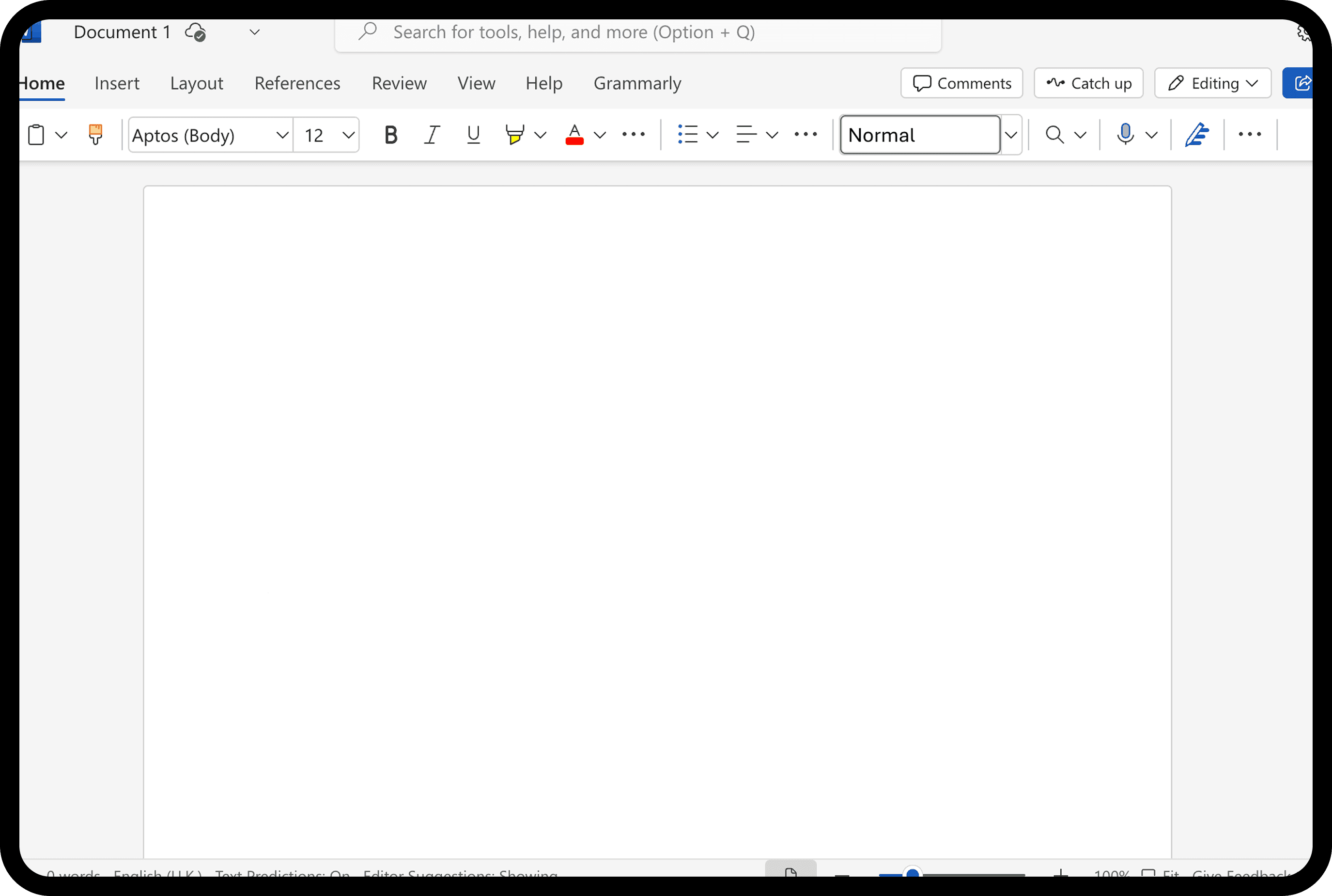
Task: Open the highlight color dropdown arrow
Action: (x=540, y=135)
